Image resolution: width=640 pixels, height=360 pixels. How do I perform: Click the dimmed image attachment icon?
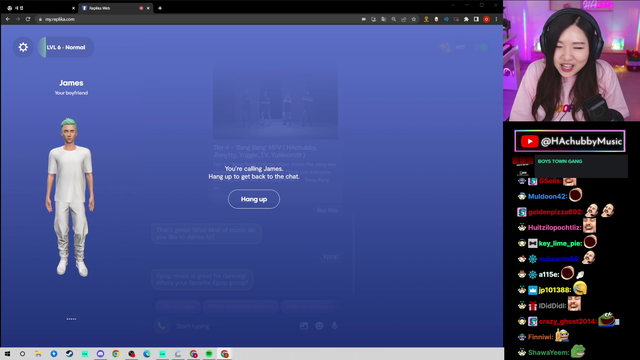click(x=304, y=326)
